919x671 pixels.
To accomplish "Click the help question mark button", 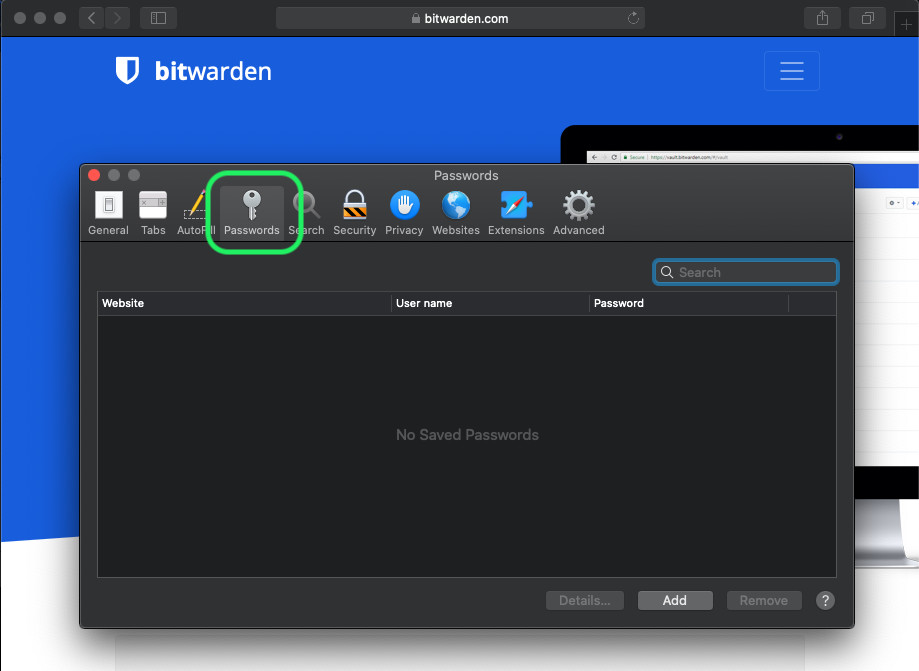I will 825,600.
